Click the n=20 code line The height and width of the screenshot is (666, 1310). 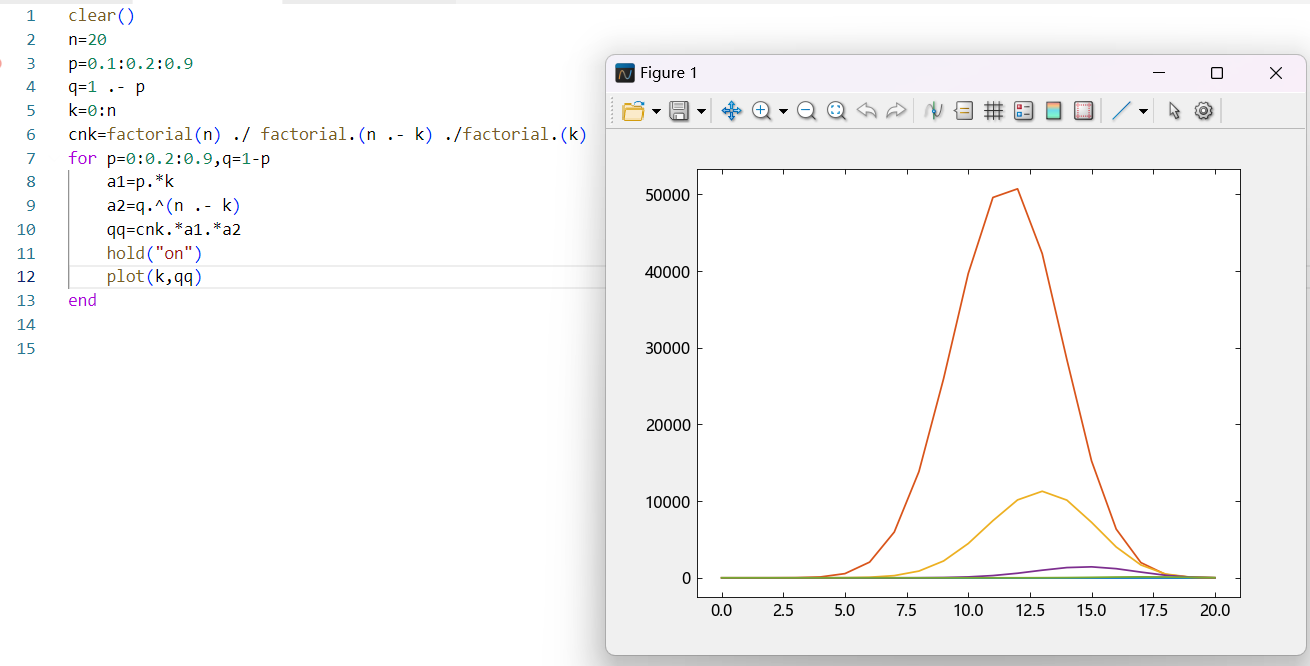point(87,40)
